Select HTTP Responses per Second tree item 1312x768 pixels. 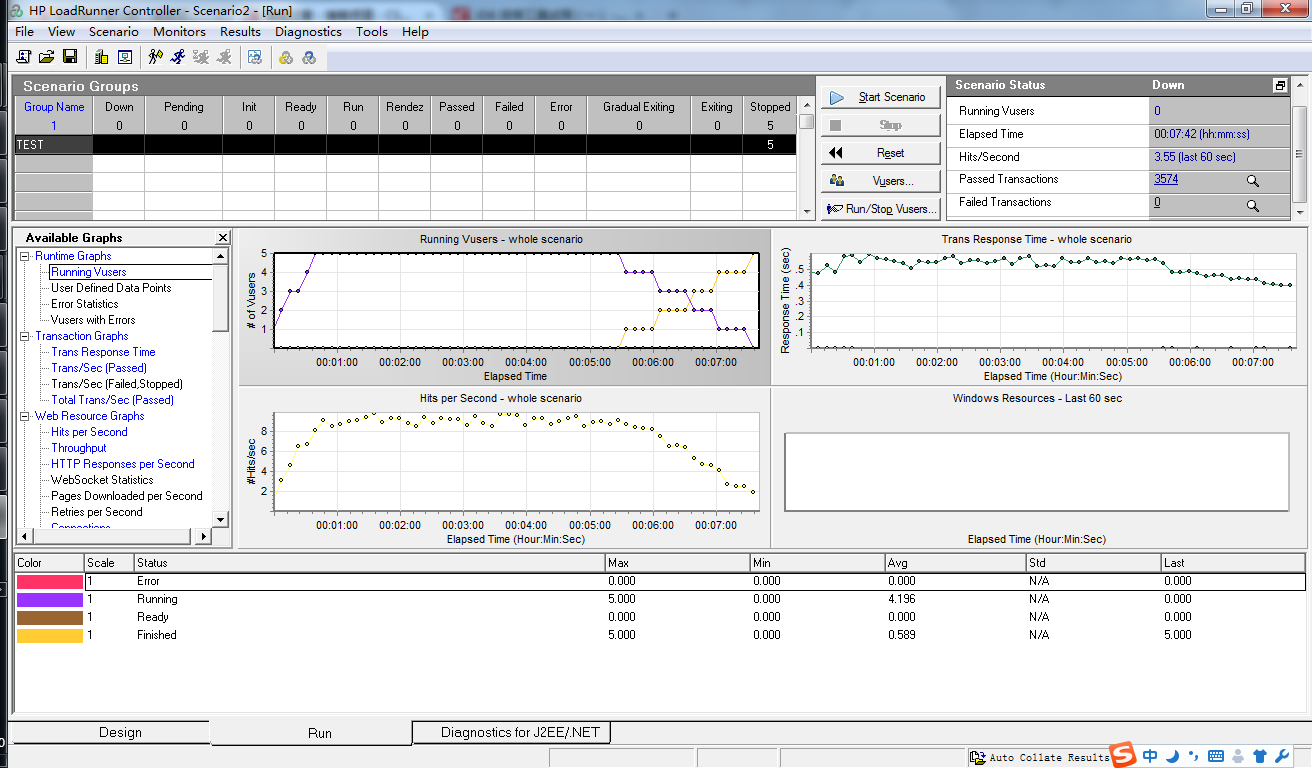123,464
